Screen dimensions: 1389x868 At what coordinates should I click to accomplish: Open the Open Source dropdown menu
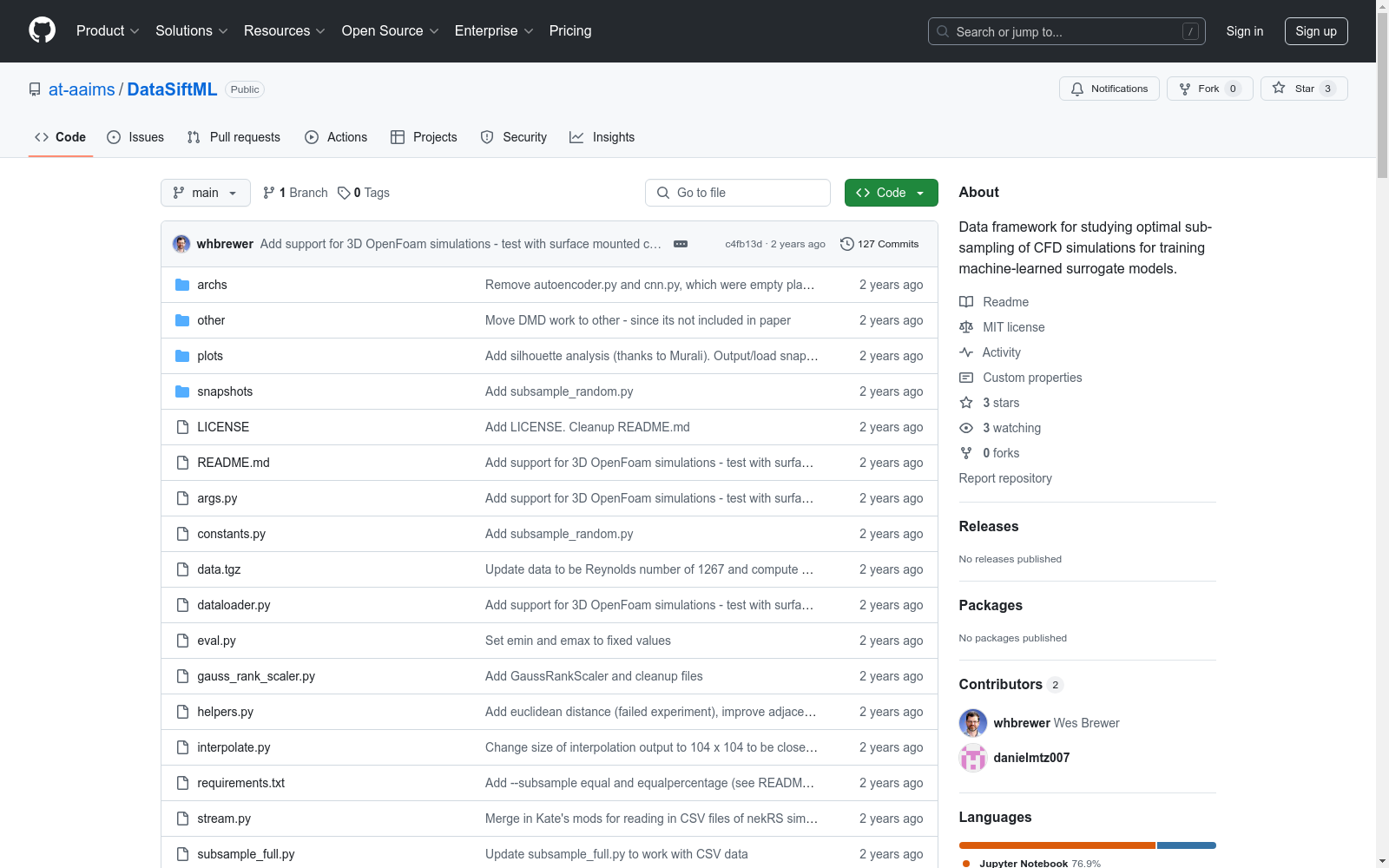[391, 30]
